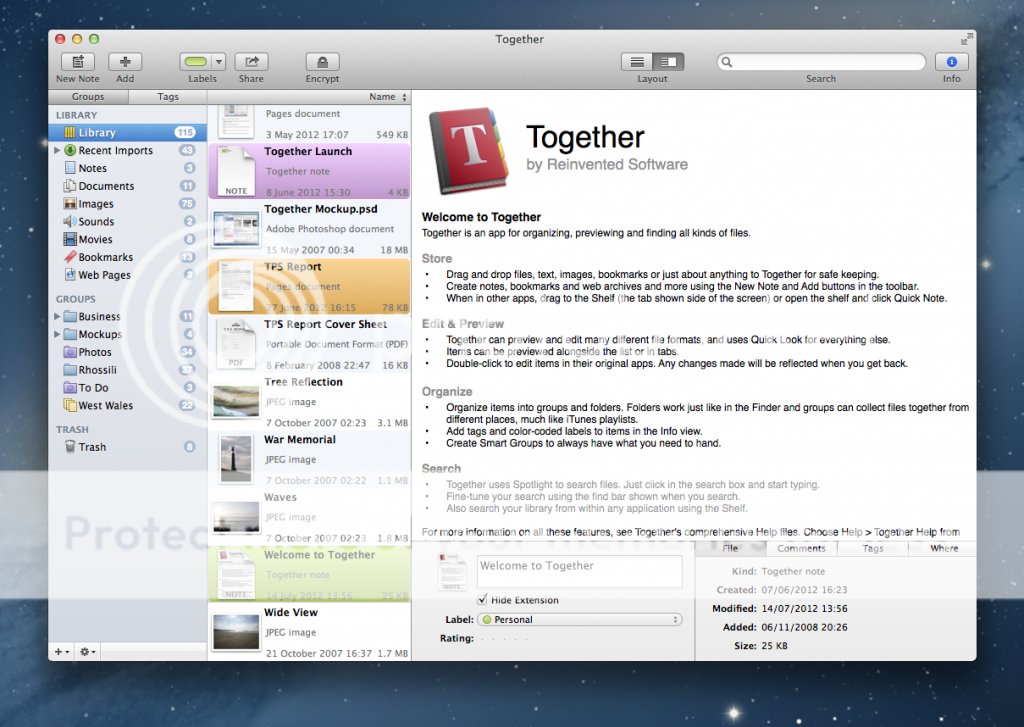The width and height of the screenshot is (1024, 727).
Task: Sort the list by Name column header
Action: click(382, 97)
